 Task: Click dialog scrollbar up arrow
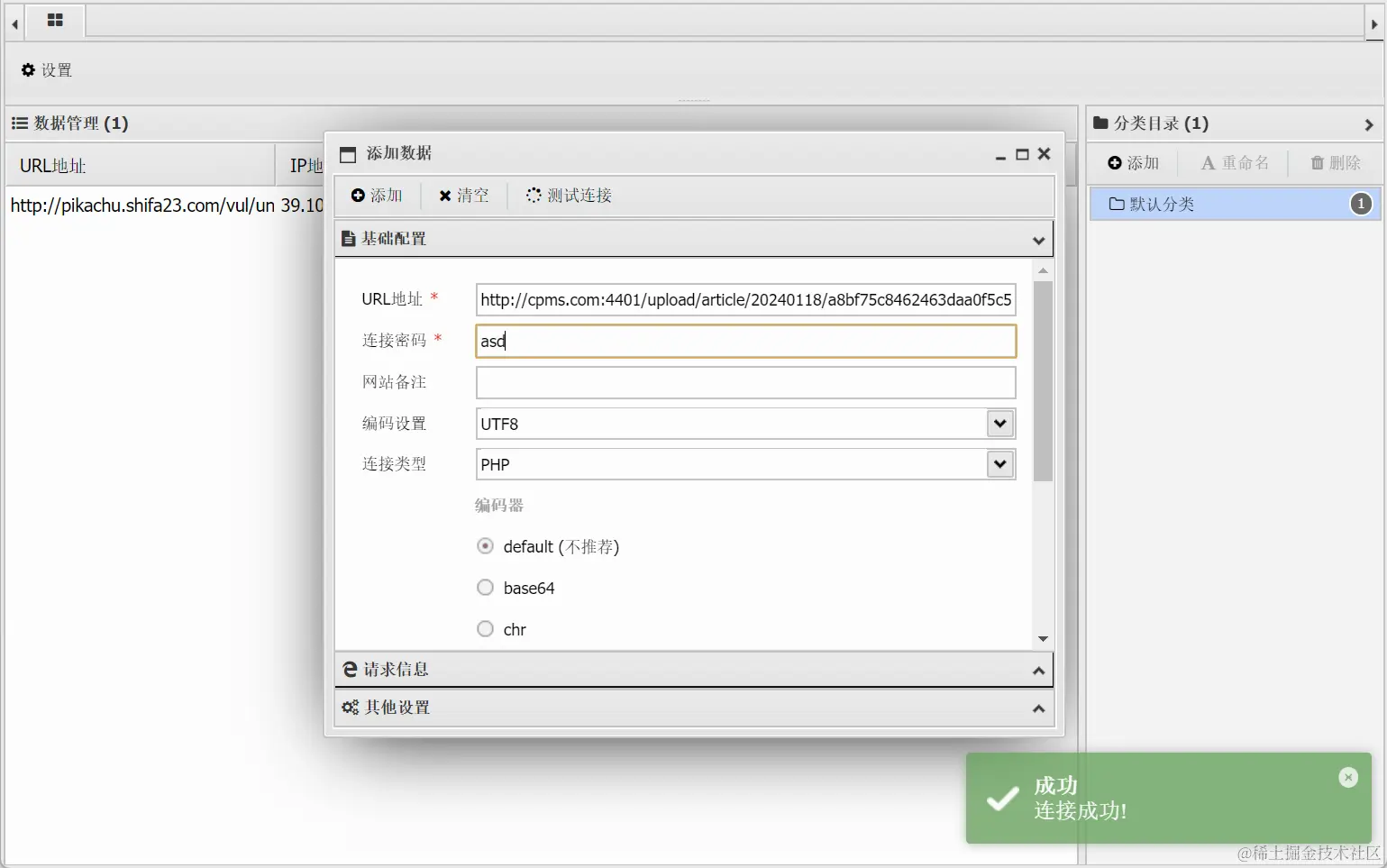tap(1043, 270)
